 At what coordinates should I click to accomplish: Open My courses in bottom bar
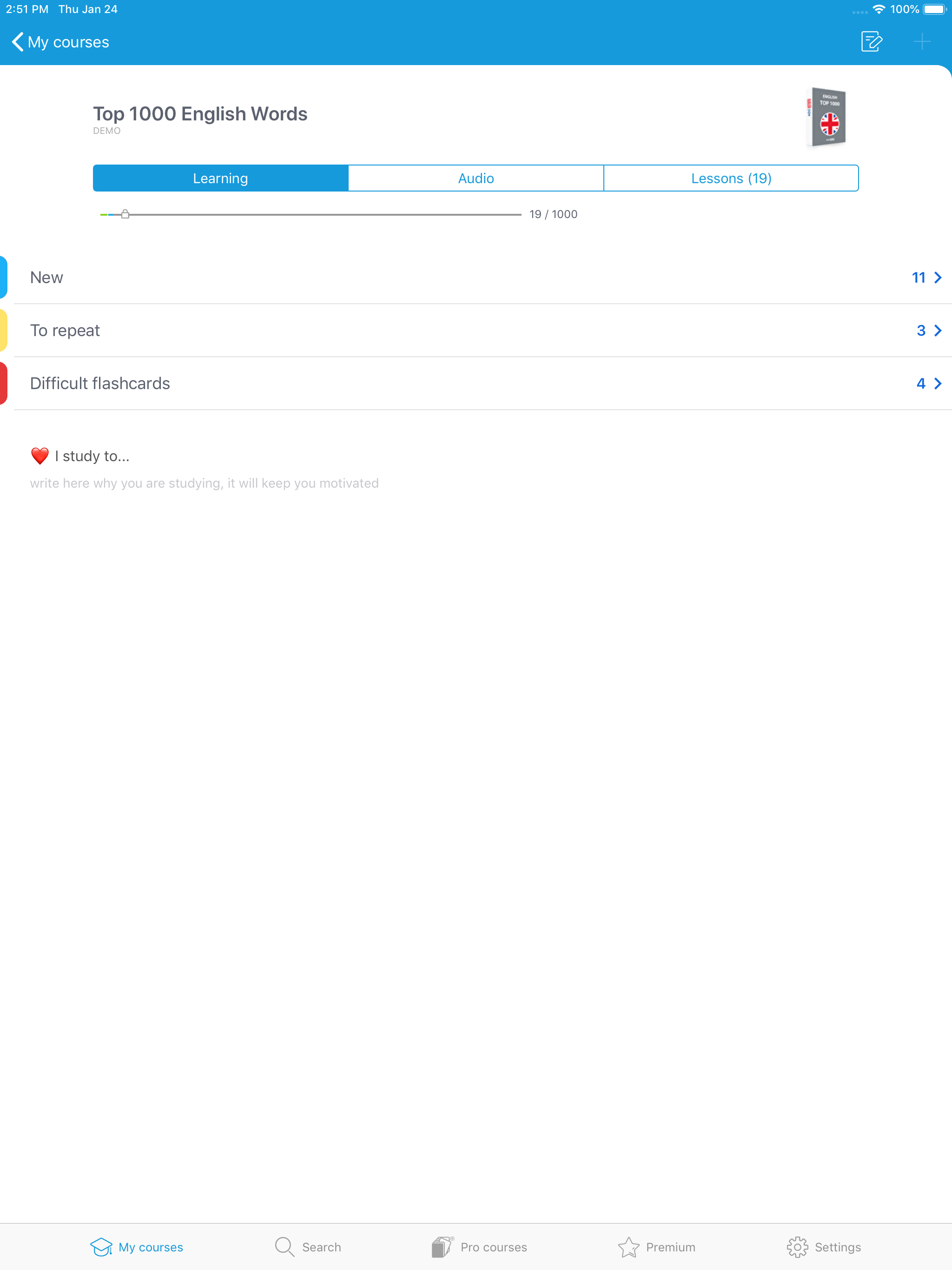(137, 1246)
